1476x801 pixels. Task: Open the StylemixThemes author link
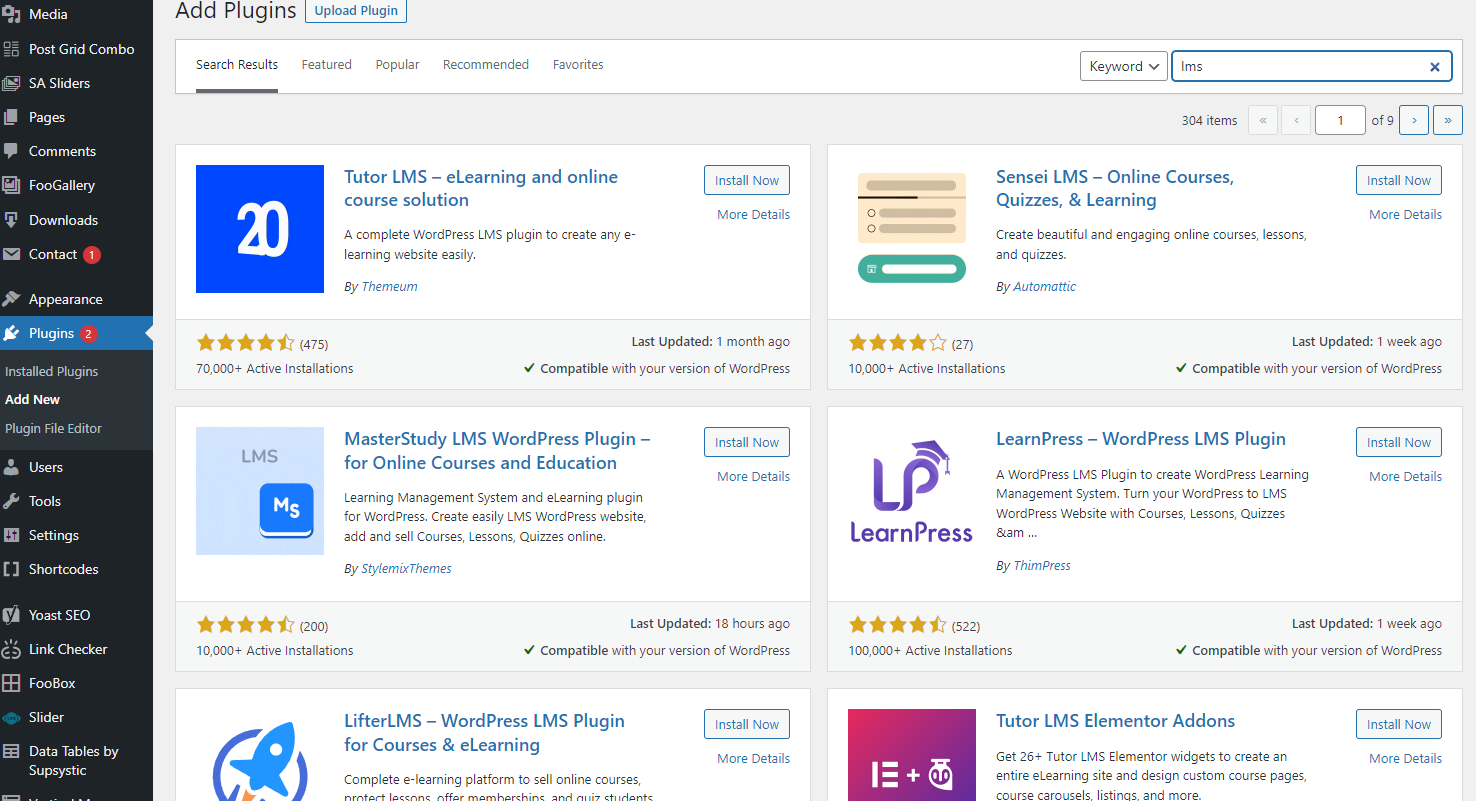(407, 569)
